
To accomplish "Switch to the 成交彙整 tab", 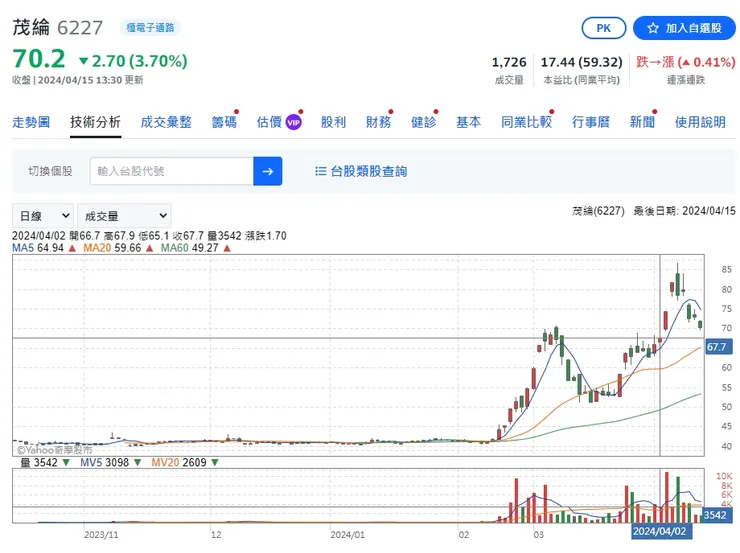I will 166,122.
